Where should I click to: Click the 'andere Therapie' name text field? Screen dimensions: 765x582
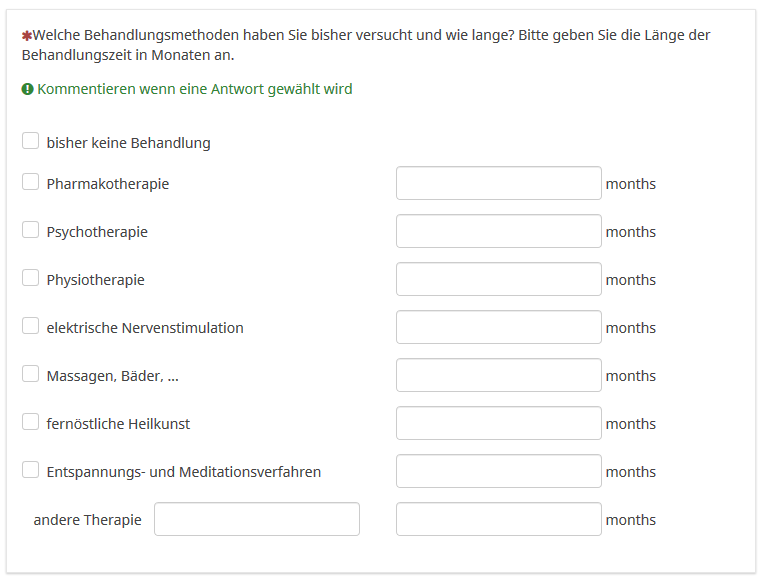click(256, 520)
